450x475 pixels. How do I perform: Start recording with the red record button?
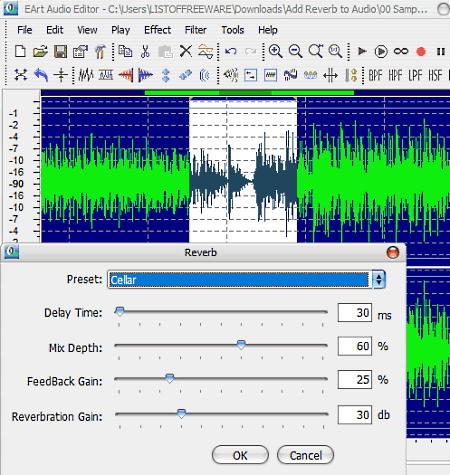(x=421, y=52)
